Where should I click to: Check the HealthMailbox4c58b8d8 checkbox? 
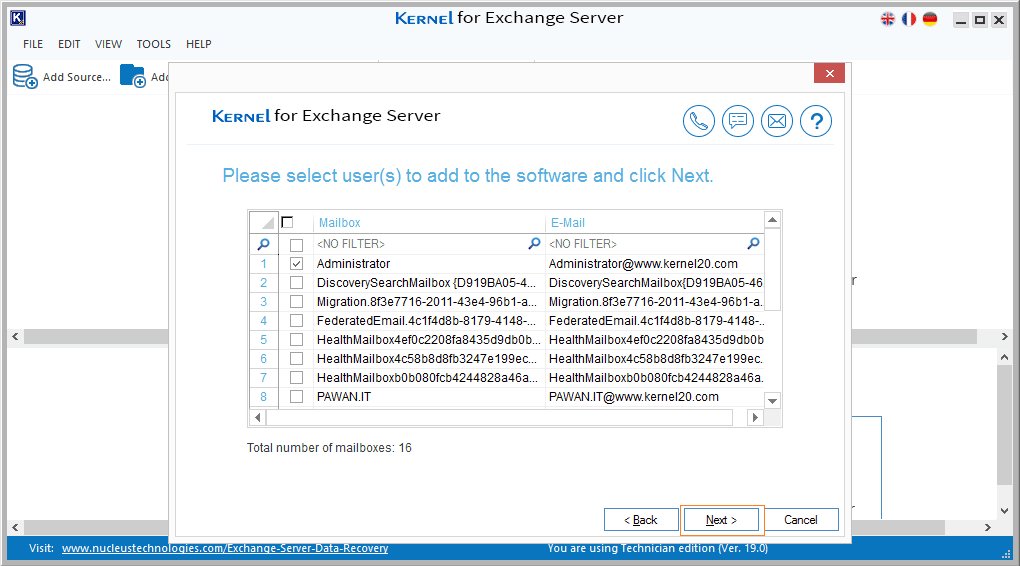click(297, 358)
